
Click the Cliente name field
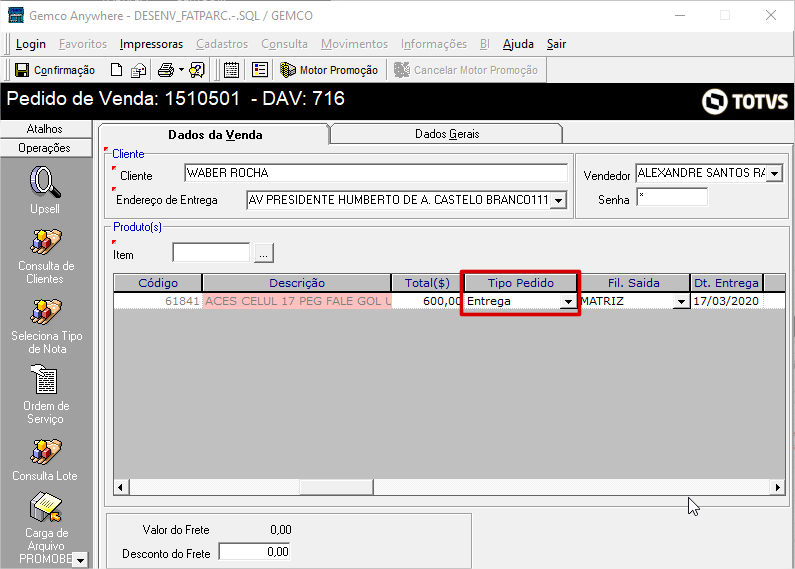tap(376, 173)
